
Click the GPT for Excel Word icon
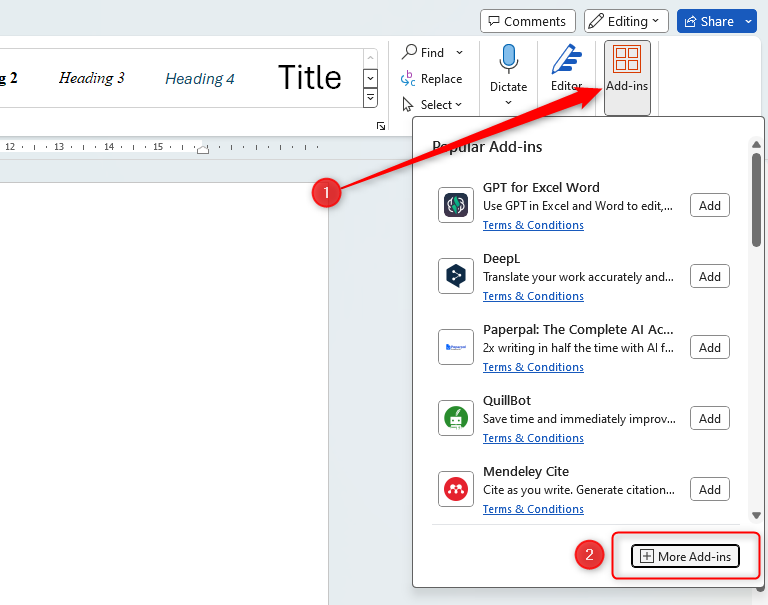tap(456, 205)
